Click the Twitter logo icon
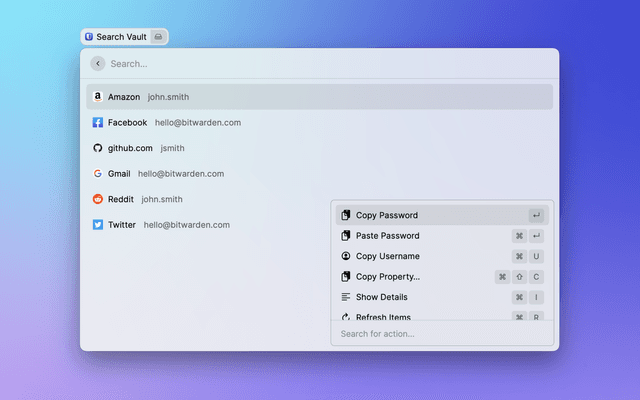The image size is (640, 400). 98,225
